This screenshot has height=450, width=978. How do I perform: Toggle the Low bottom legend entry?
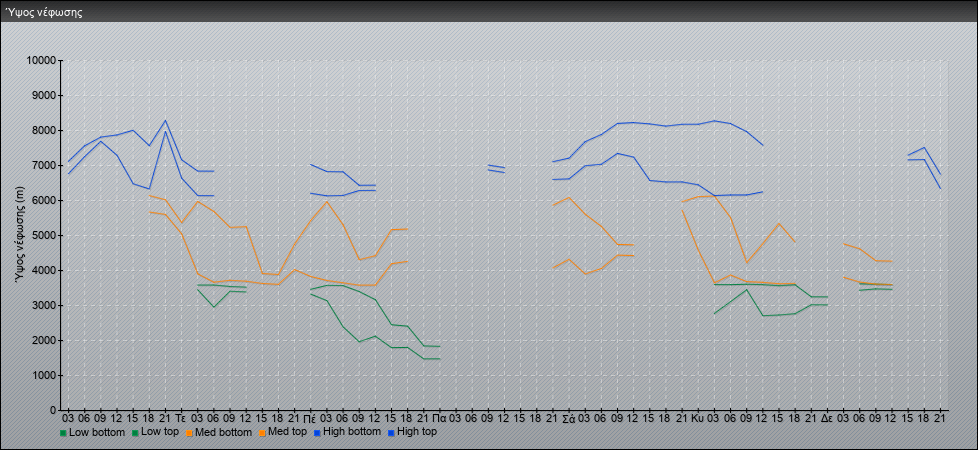[92, 432]
